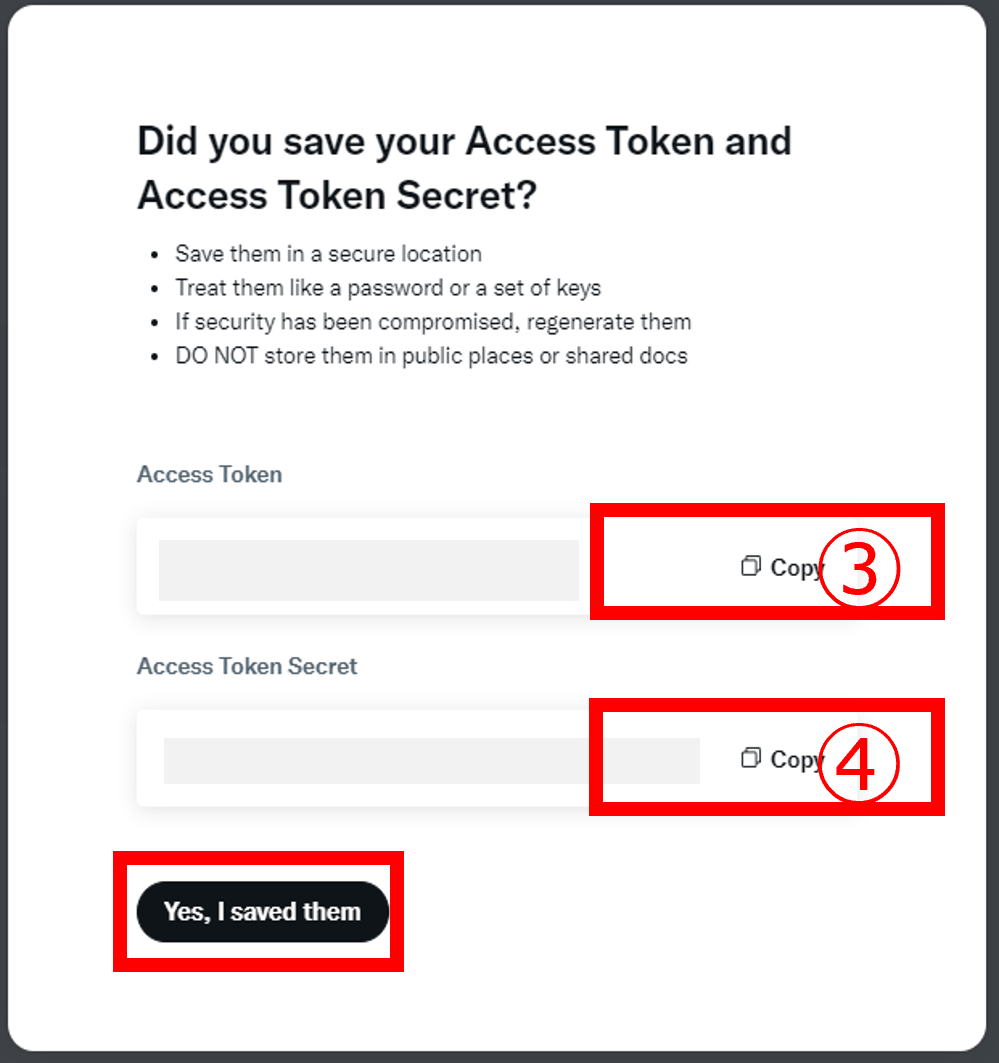Click the bullet point dot before 'Save them'
This screenshot has width=999, height=1063.
[x=155, y=256]
